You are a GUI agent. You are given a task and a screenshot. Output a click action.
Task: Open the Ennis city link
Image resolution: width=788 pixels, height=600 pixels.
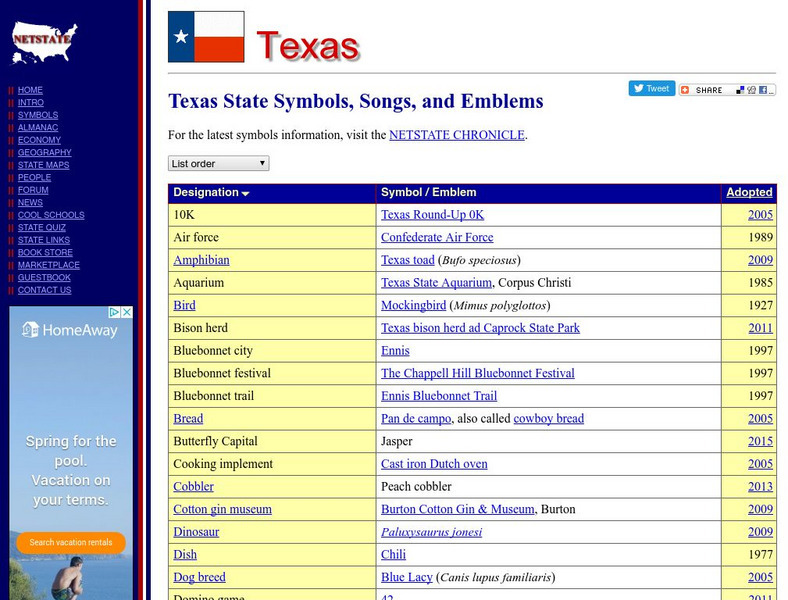pos(395,350)
